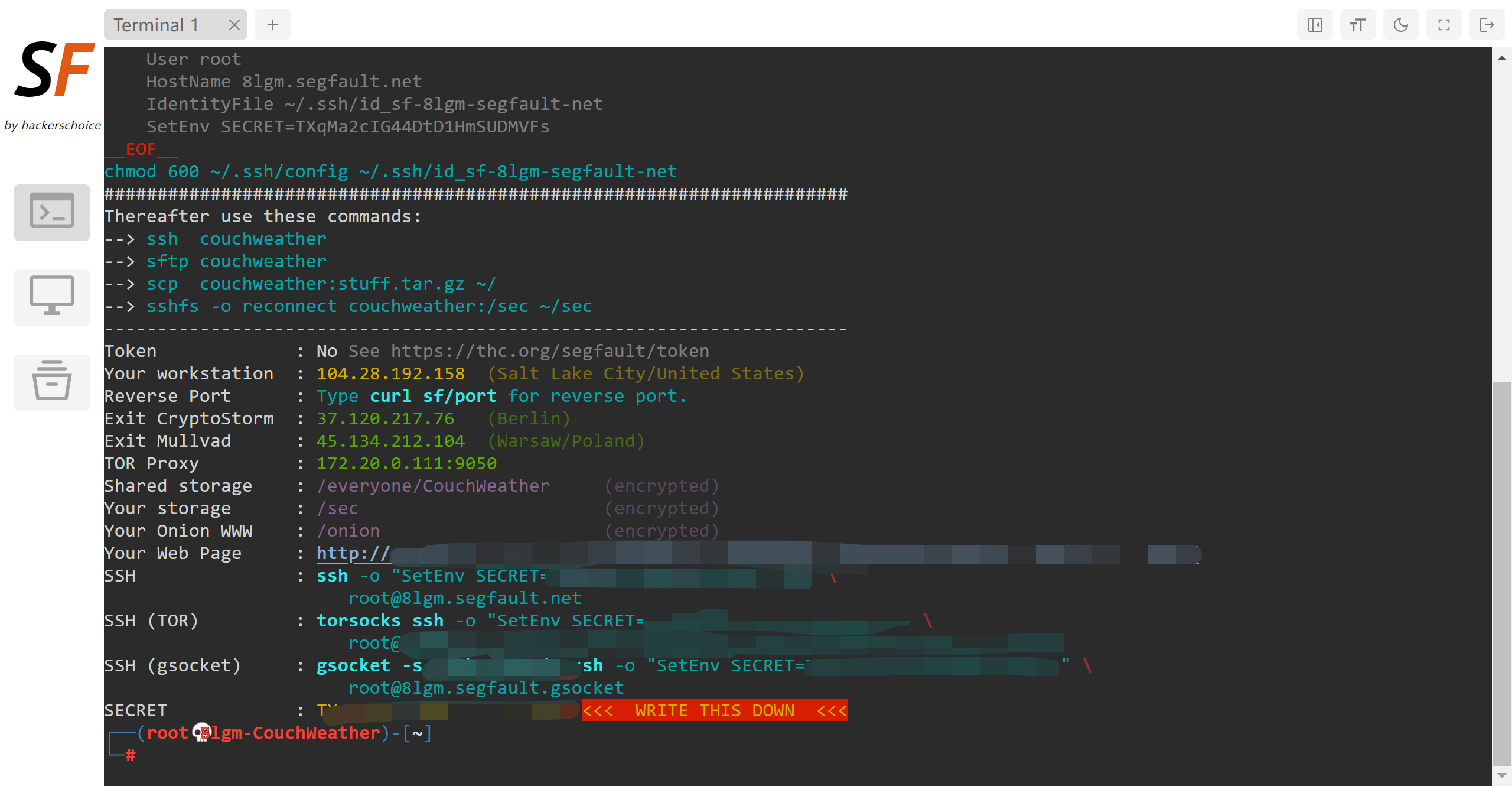Image resolution: width=1512 pixels, height=786 pixels.
Task: Click '(Warsaw/Poland)' location text
Action: (x=566, y=441)
